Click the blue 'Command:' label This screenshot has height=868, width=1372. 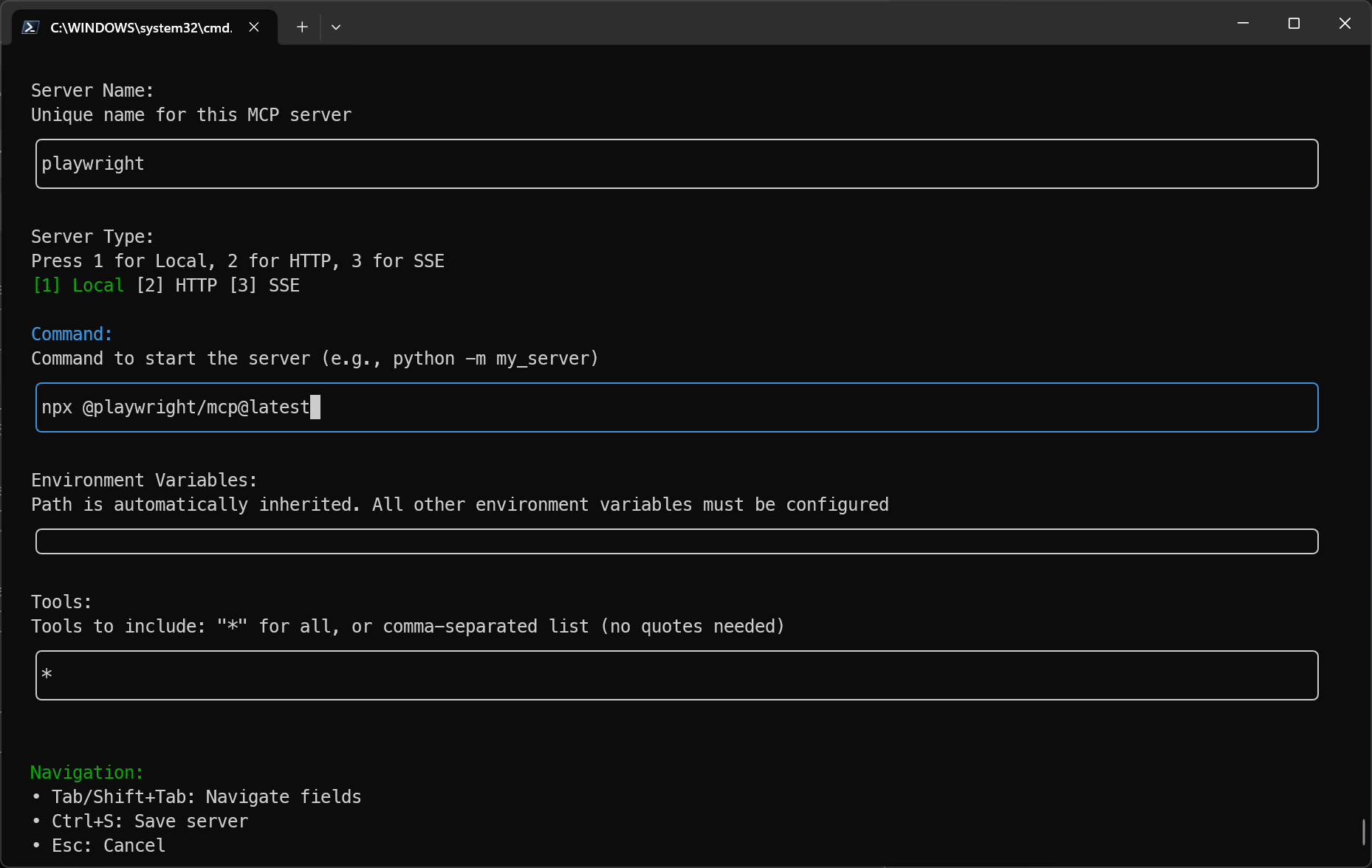[72, 334]
